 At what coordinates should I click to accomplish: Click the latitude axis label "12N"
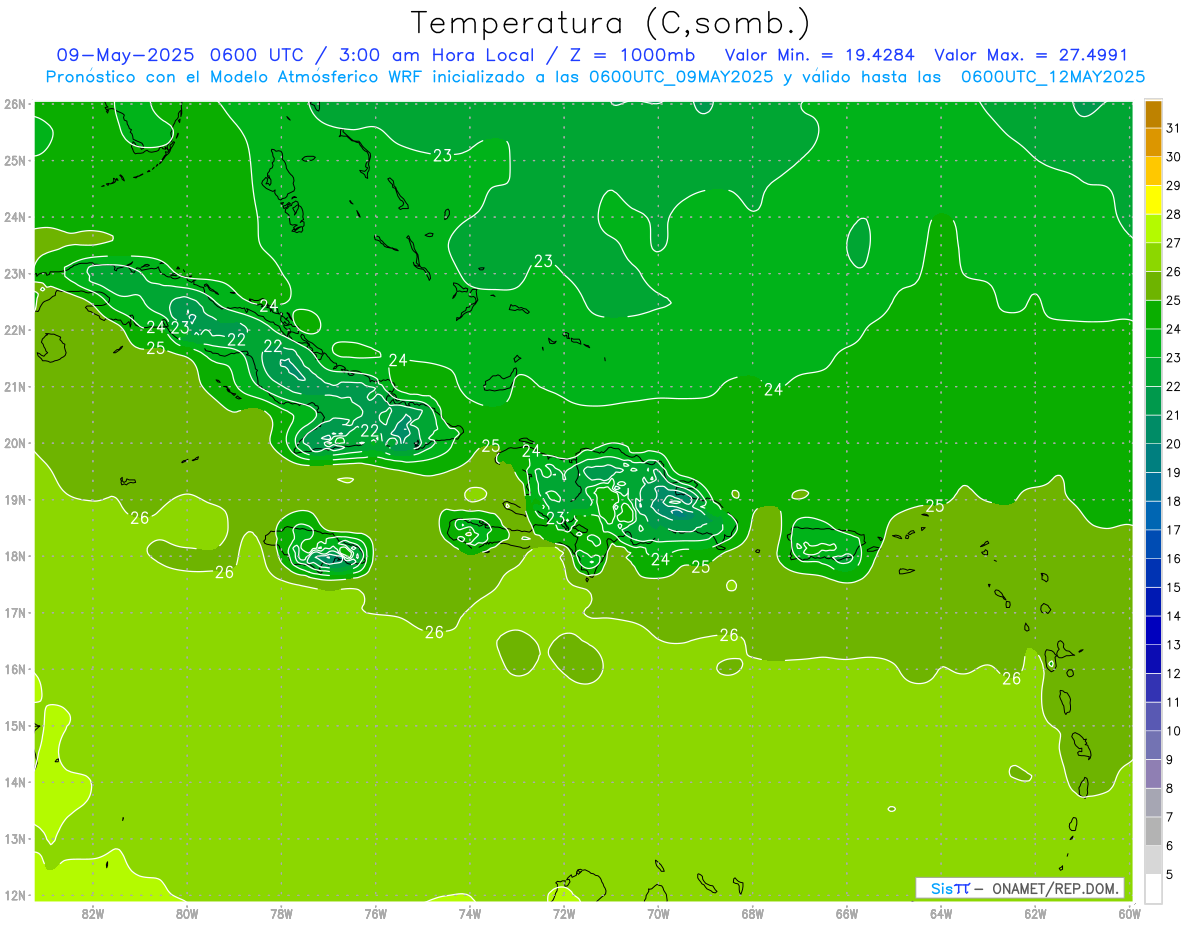coord(15,895)
